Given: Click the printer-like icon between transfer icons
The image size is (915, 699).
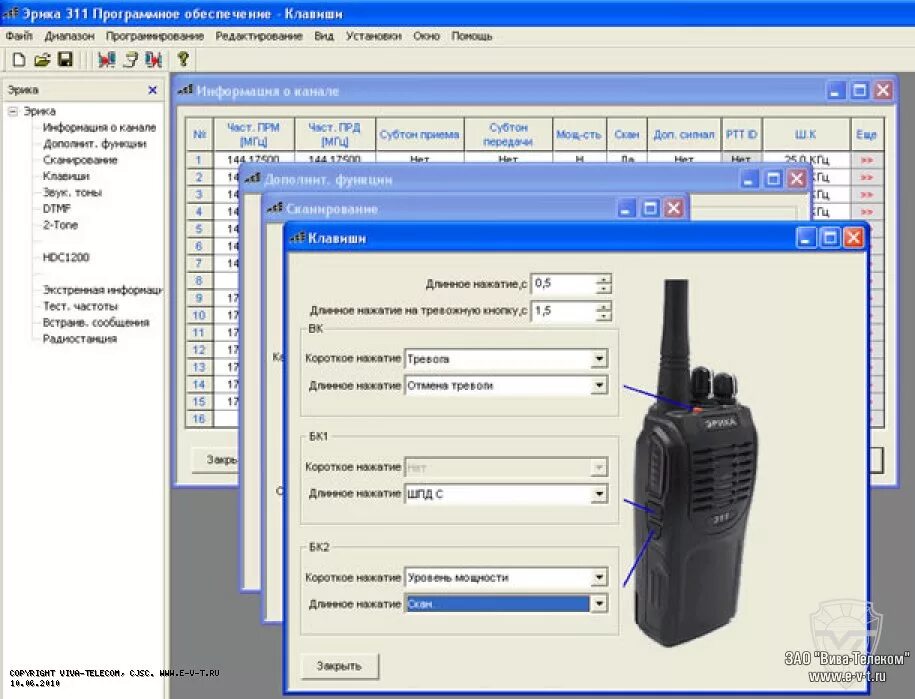Looking at the screenshot, I should click(131, 60).
